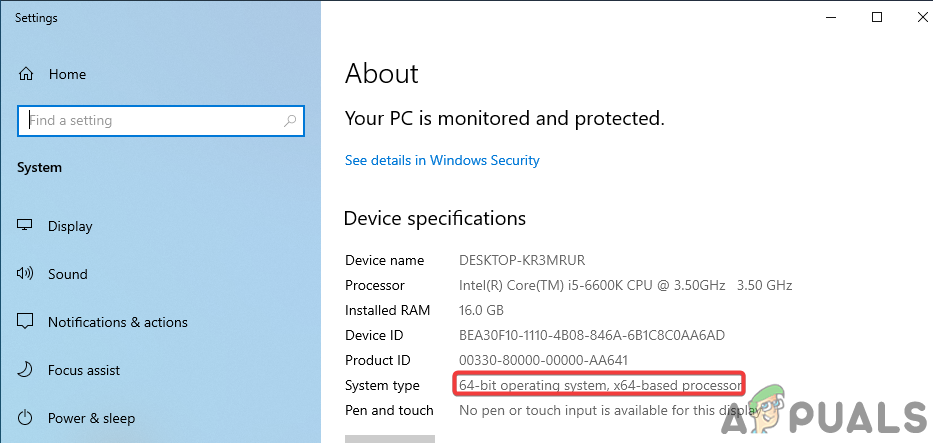Click the device name DESKTOP-KR3MRUR
The image size is (933, 443).
pos(522,260)
